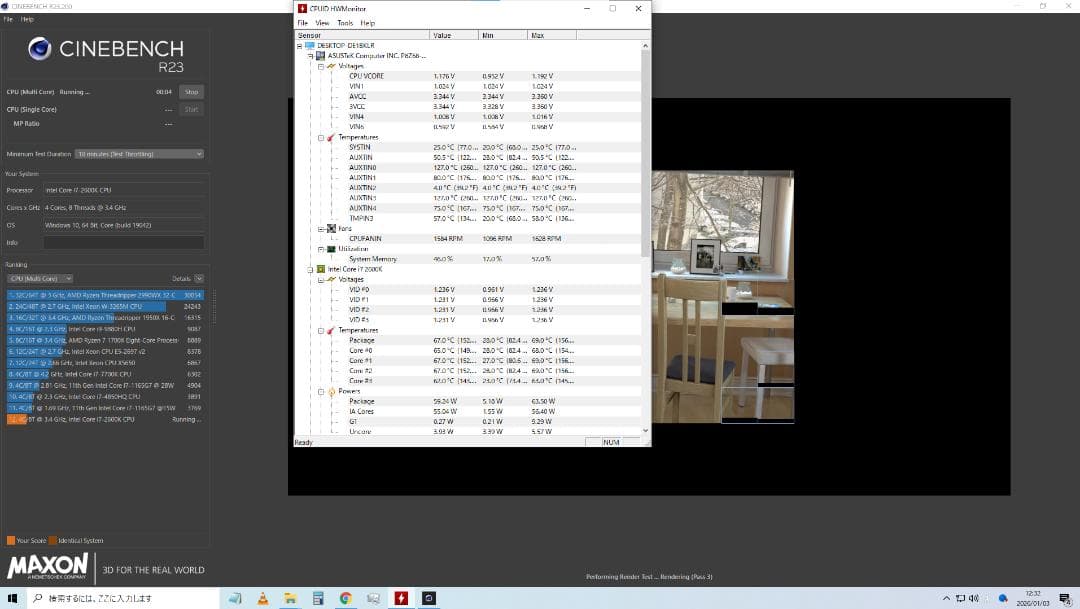Select the AMD Ryzen Threadripper 2990WX ranking row
This screenshot has width=1080, height=609.
pyautogui.click(x=105, y=295)
